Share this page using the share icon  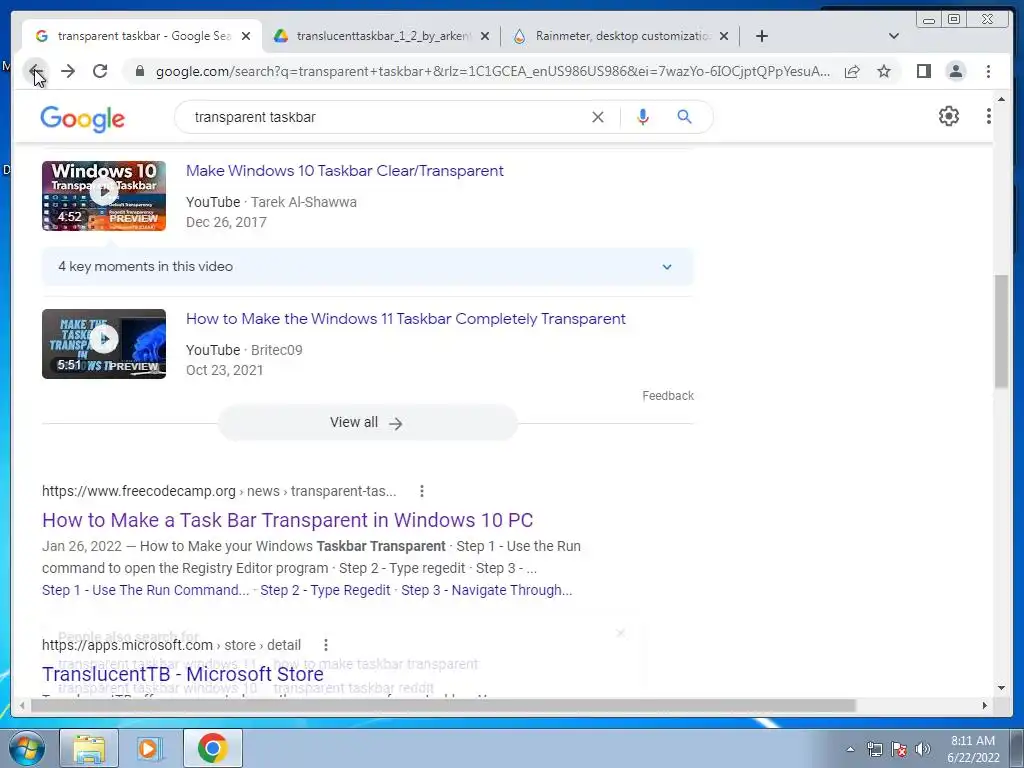coord(852,71)
